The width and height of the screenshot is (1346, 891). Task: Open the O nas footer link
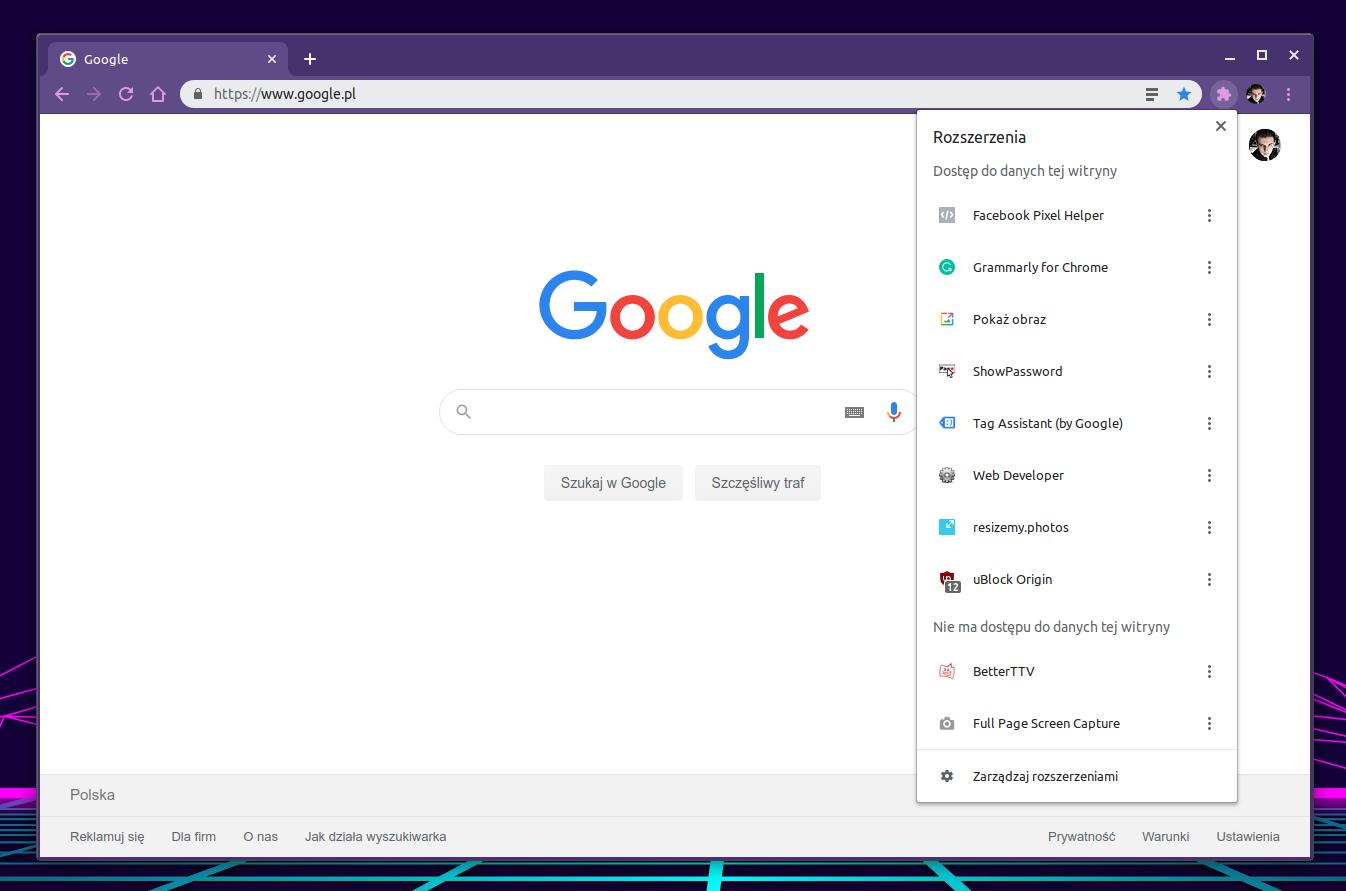click(x=261, y=836)
